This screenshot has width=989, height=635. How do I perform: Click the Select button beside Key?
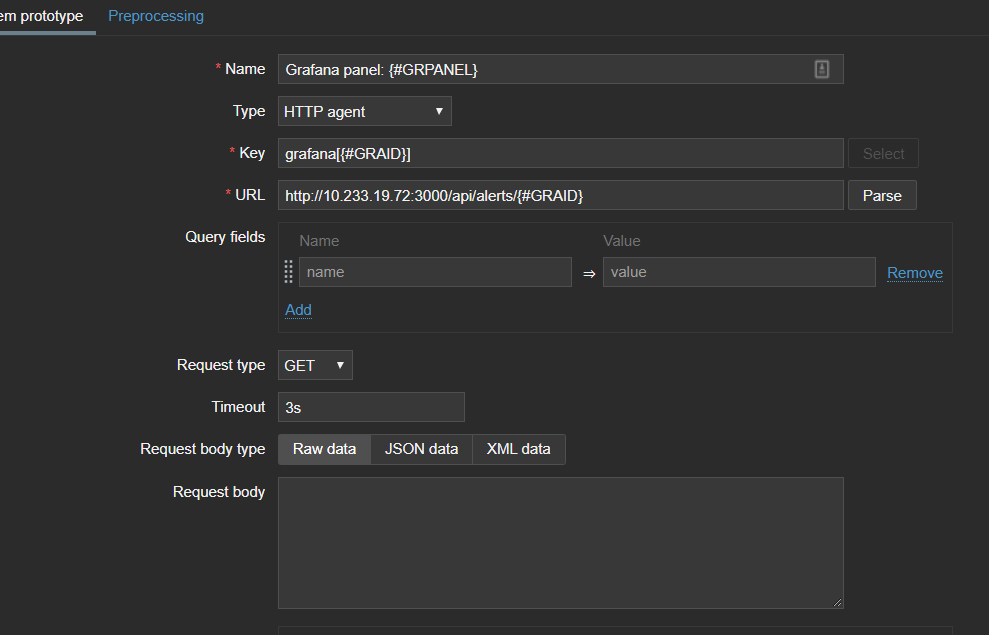883,153
